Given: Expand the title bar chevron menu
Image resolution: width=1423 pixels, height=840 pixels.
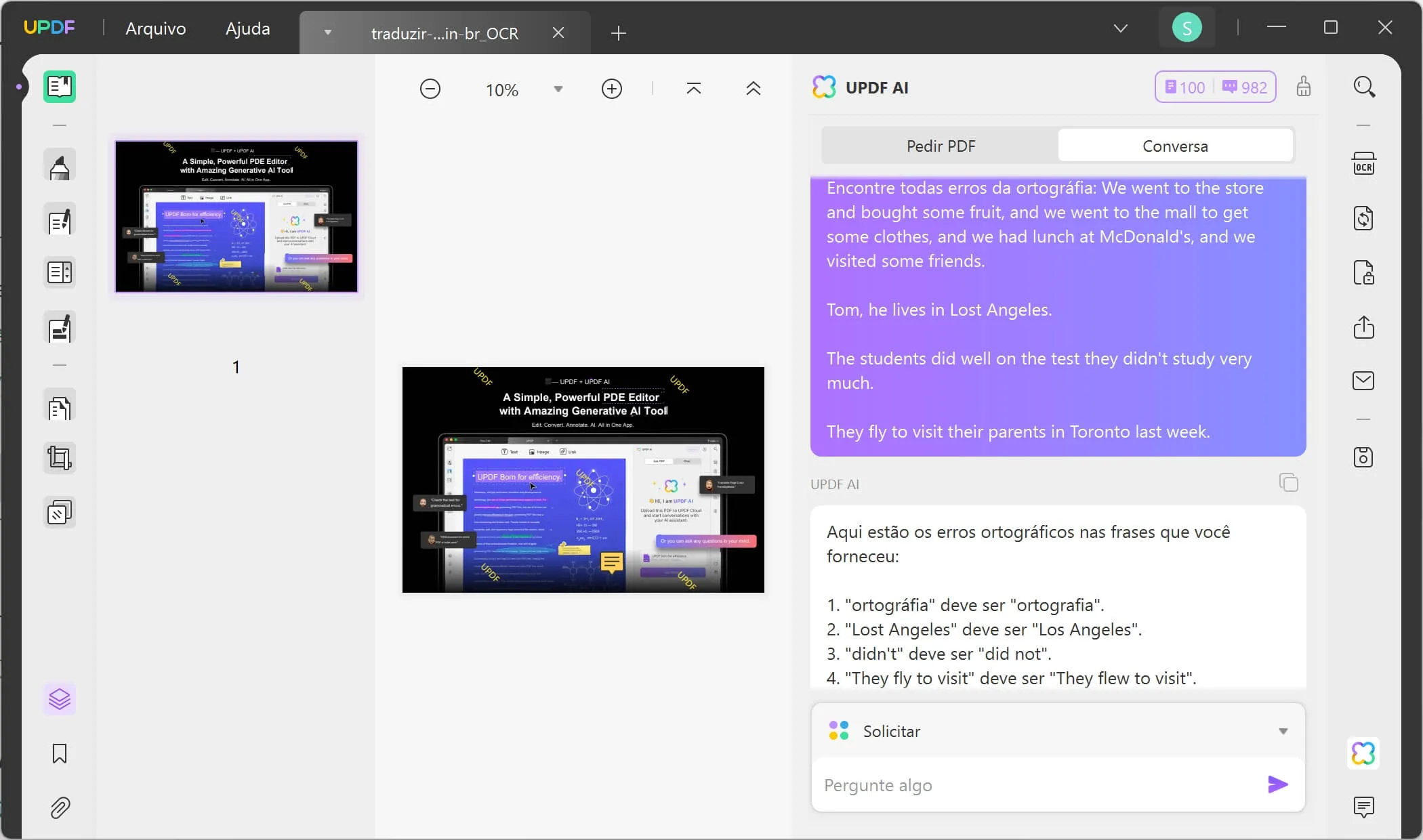Looking at the screenshot, I should click(x=1121, y=28).
